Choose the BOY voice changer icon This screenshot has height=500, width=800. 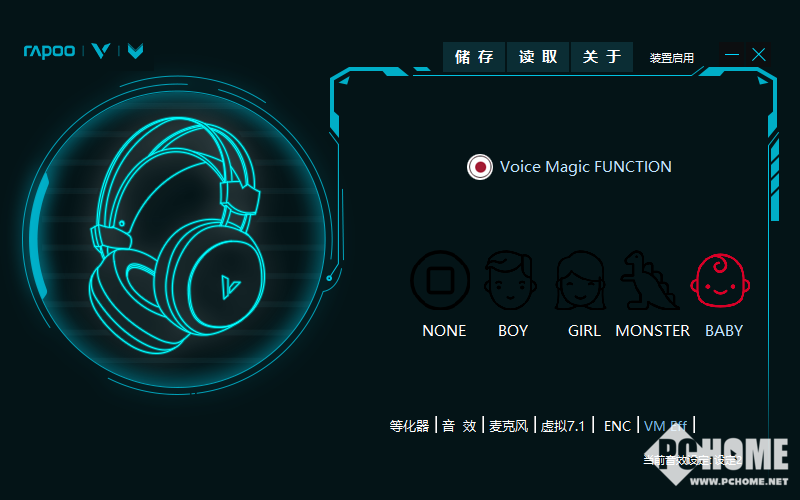tap(511, 280)
